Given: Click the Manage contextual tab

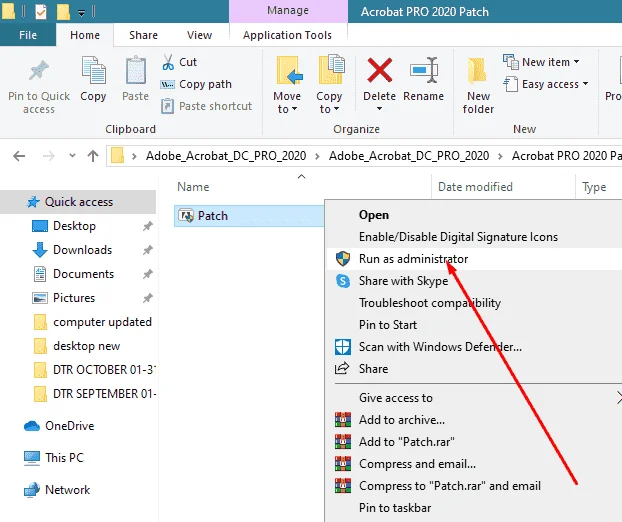Looking at the screenshot, I should 288,10.
